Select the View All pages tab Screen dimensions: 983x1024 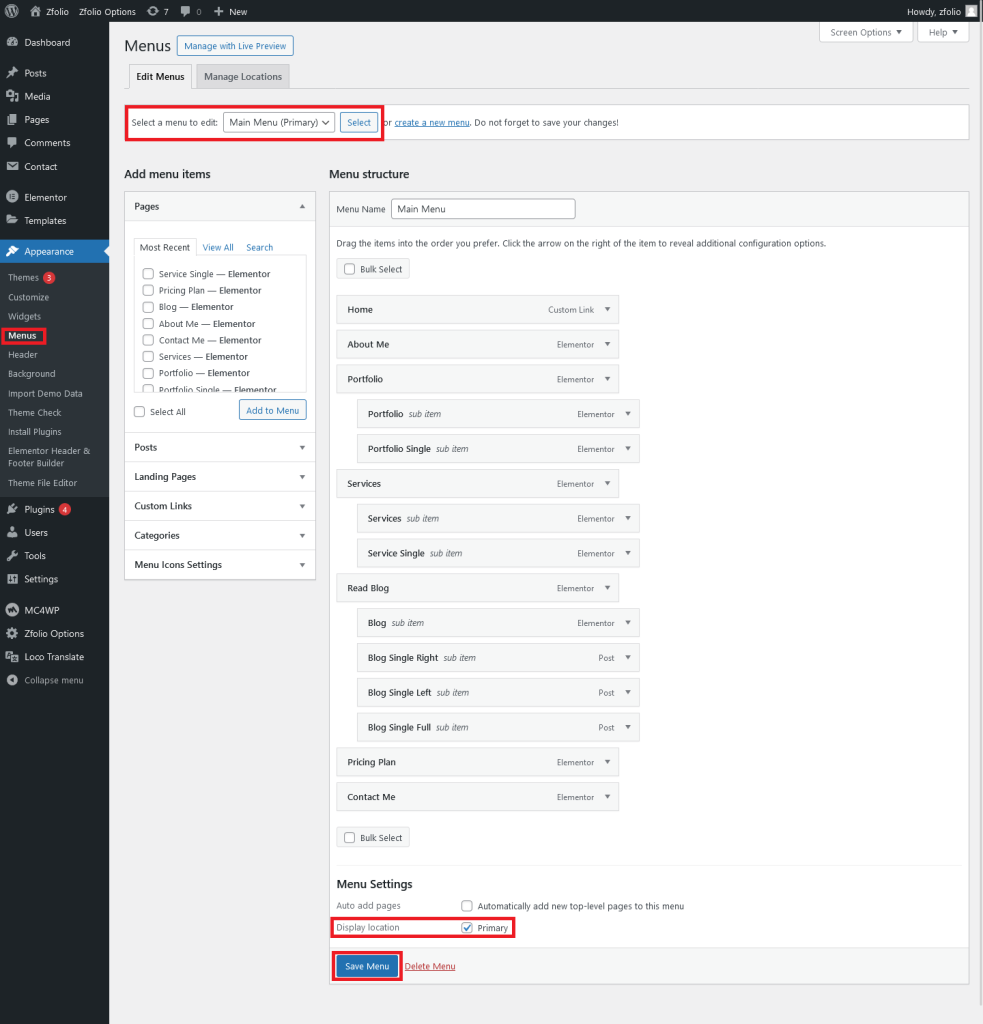tap(218, 247)
